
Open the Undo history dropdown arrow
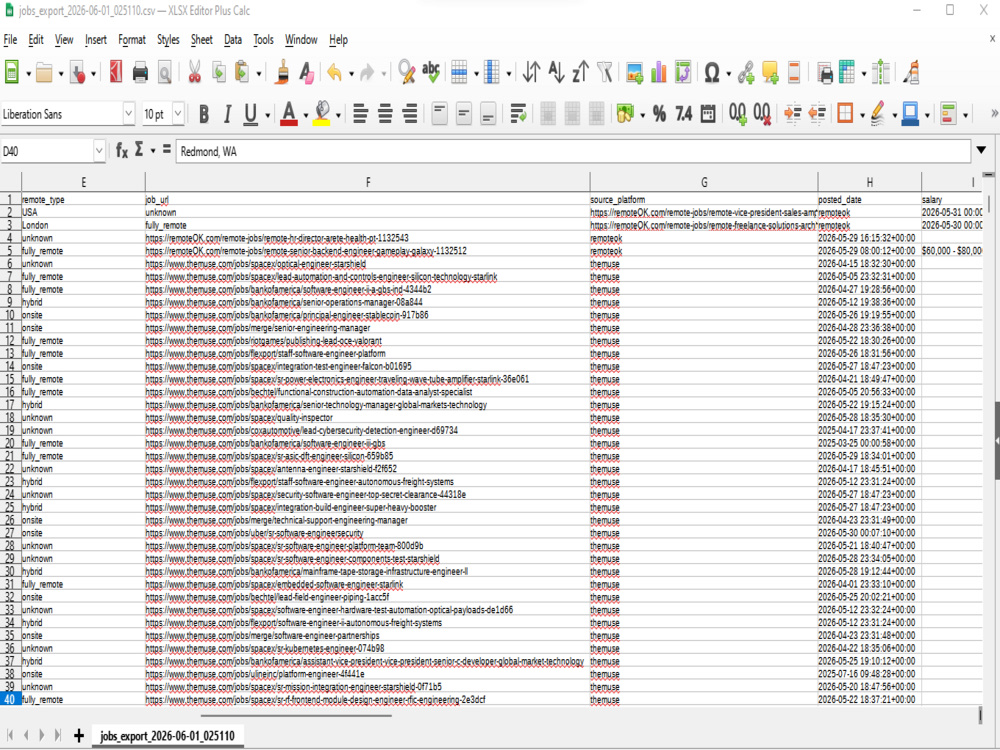pyautogui.click(x=351, y=74)
